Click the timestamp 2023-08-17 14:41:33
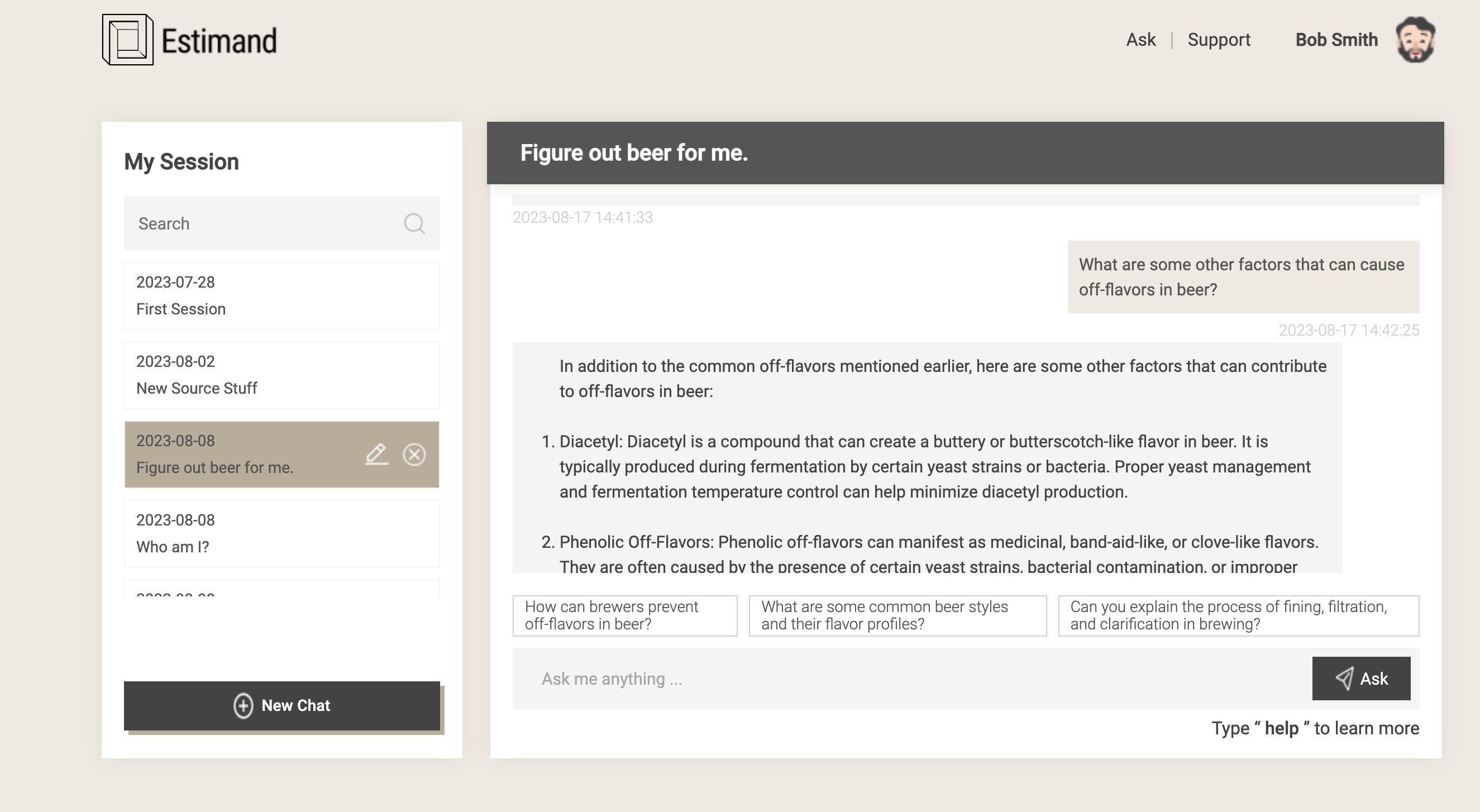Viewport: 1480px width, 812px height. pos(583,218)
